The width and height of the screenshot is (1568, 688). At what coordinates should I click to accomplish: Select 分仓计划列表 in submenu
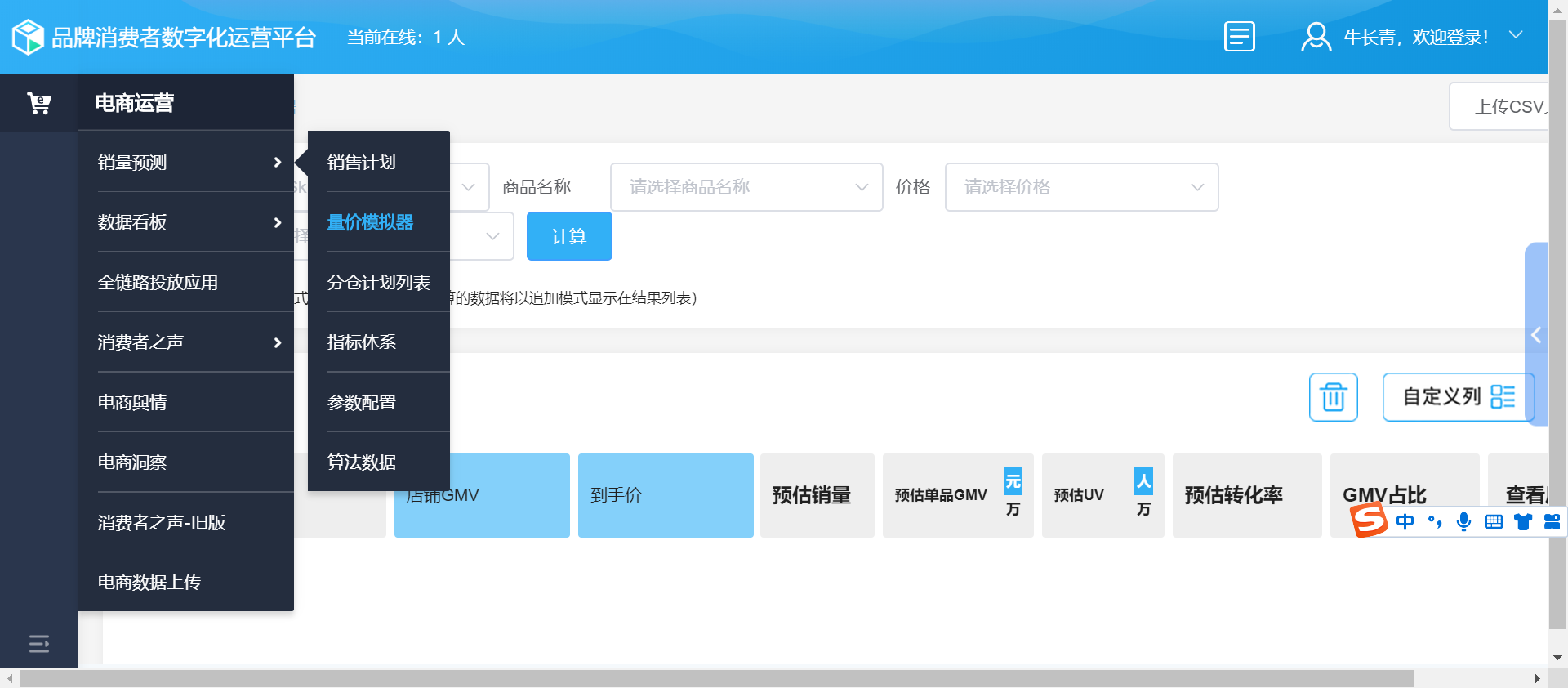[x=381, y=283]
